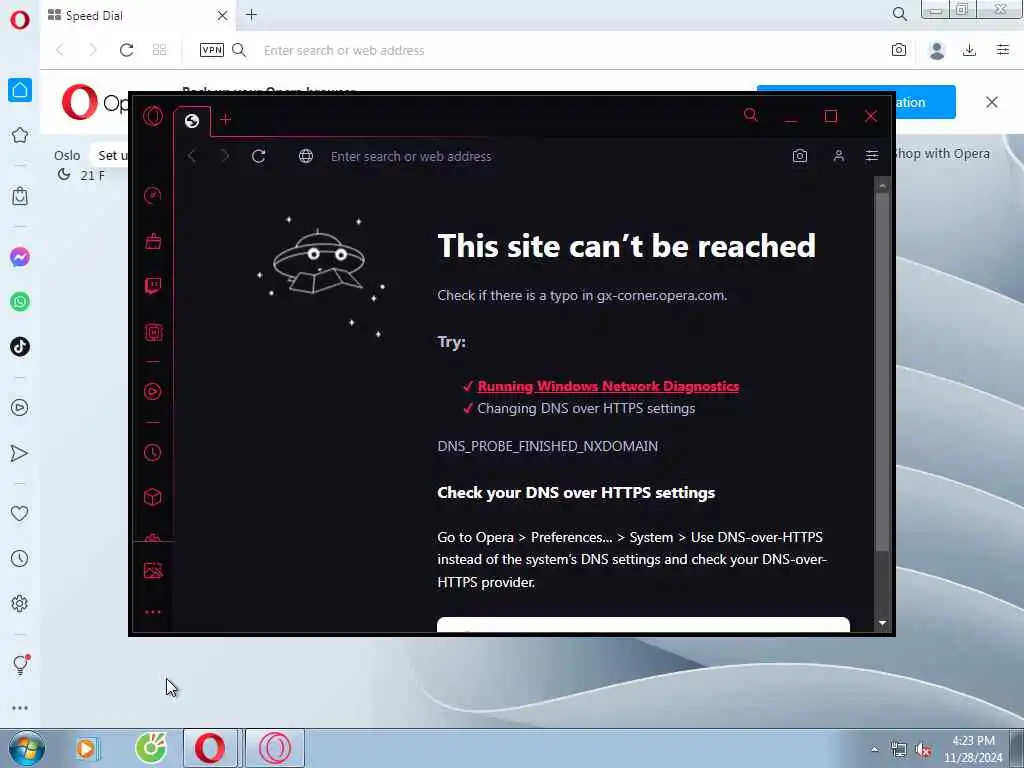Image resolution: width=1024 pixels, height=768 pixels.
Task: Open the media player taskbar icon
Action: [86, 748]
